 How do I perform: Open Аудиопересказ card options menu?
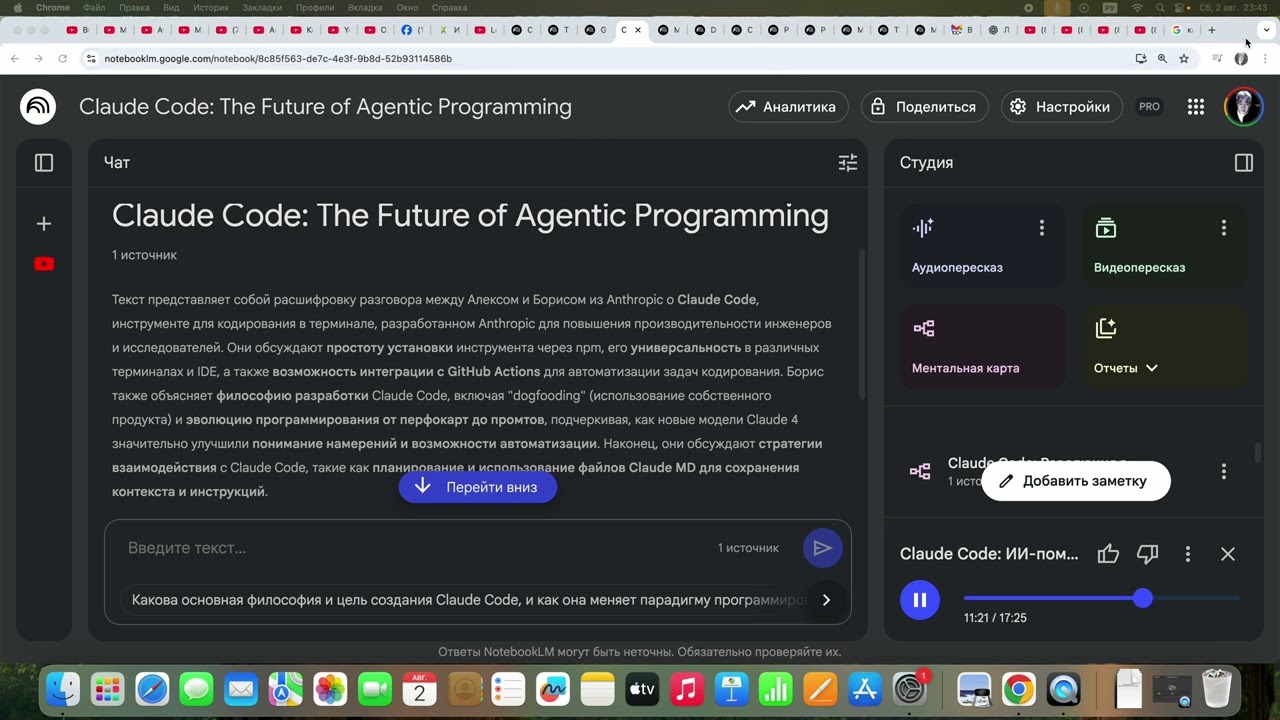click(1042, 228)
